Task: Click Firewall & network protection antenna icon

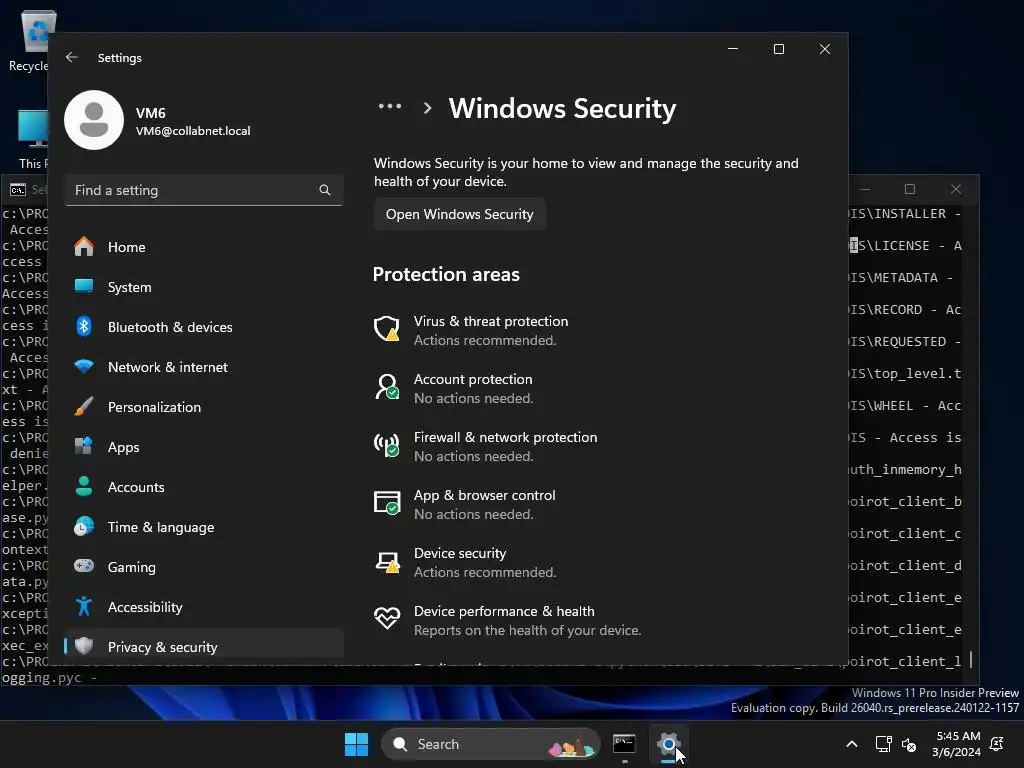Action: pos(387,445)
